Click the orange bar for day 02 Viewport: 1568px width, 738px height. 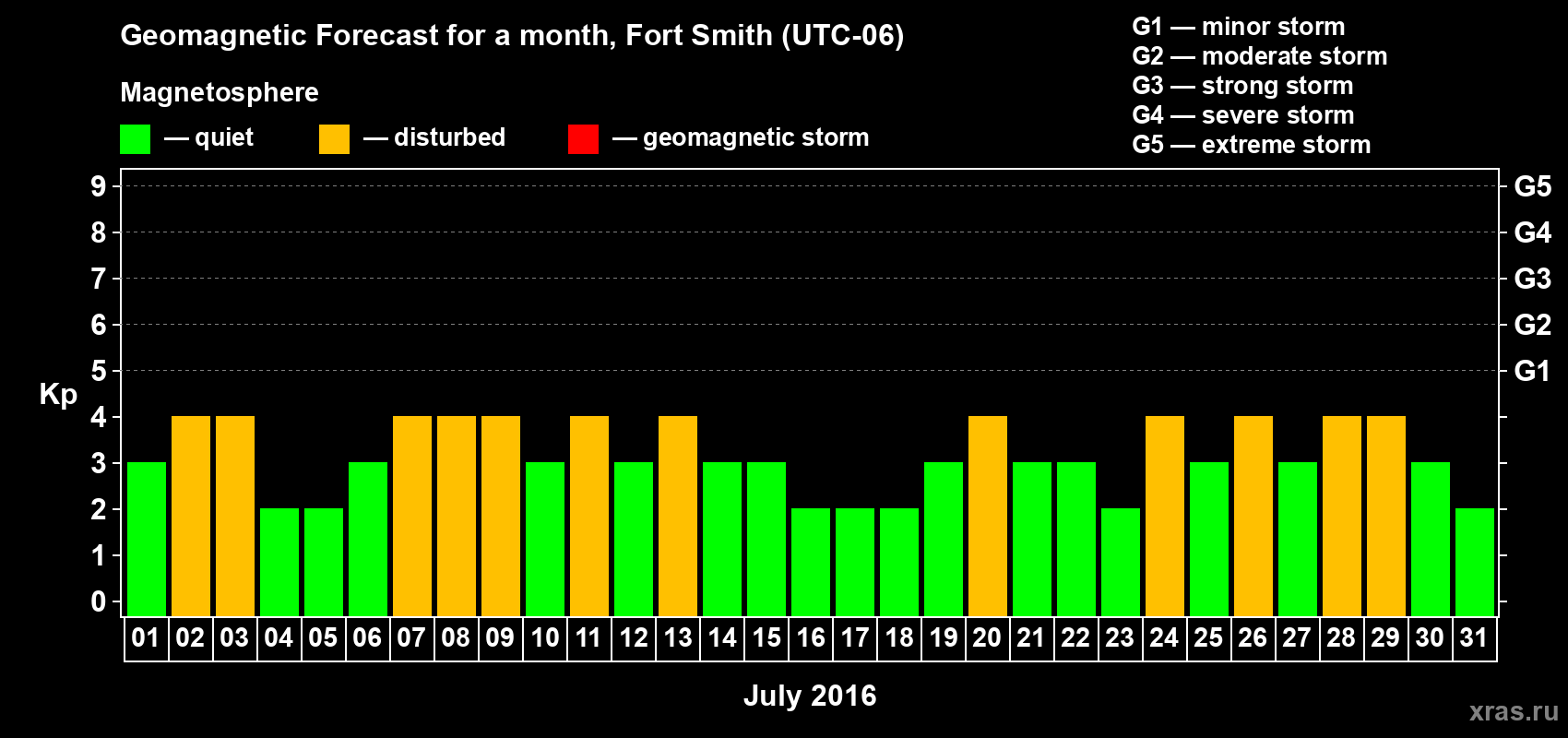click(191, 517)
